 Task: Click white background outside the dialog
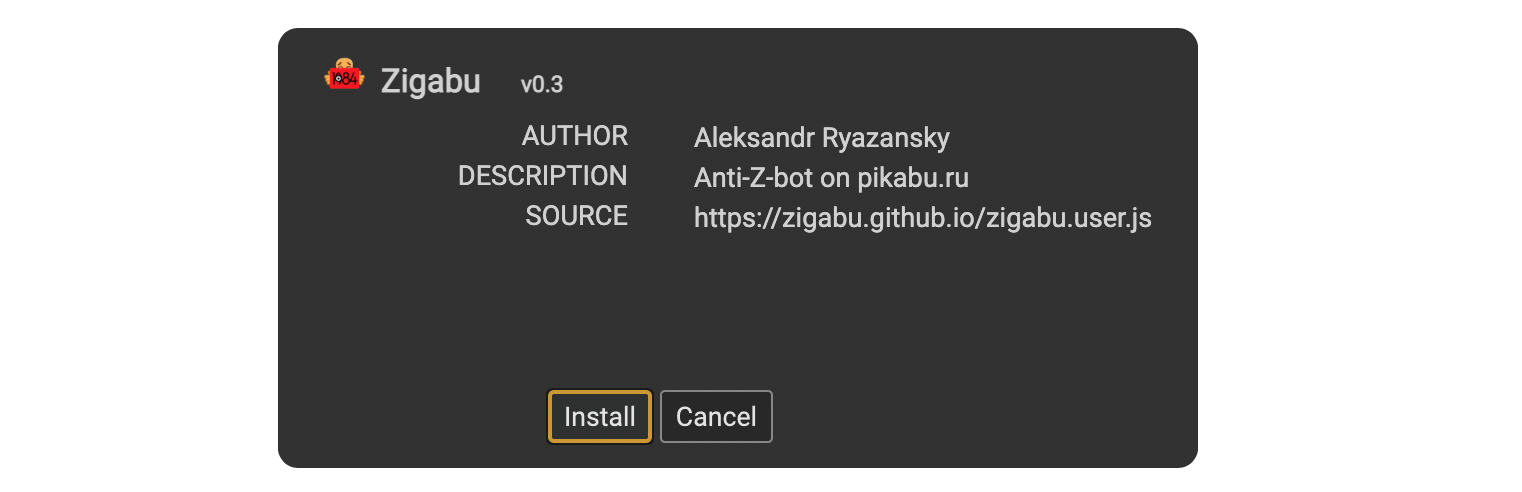(x=1360, y=246)
